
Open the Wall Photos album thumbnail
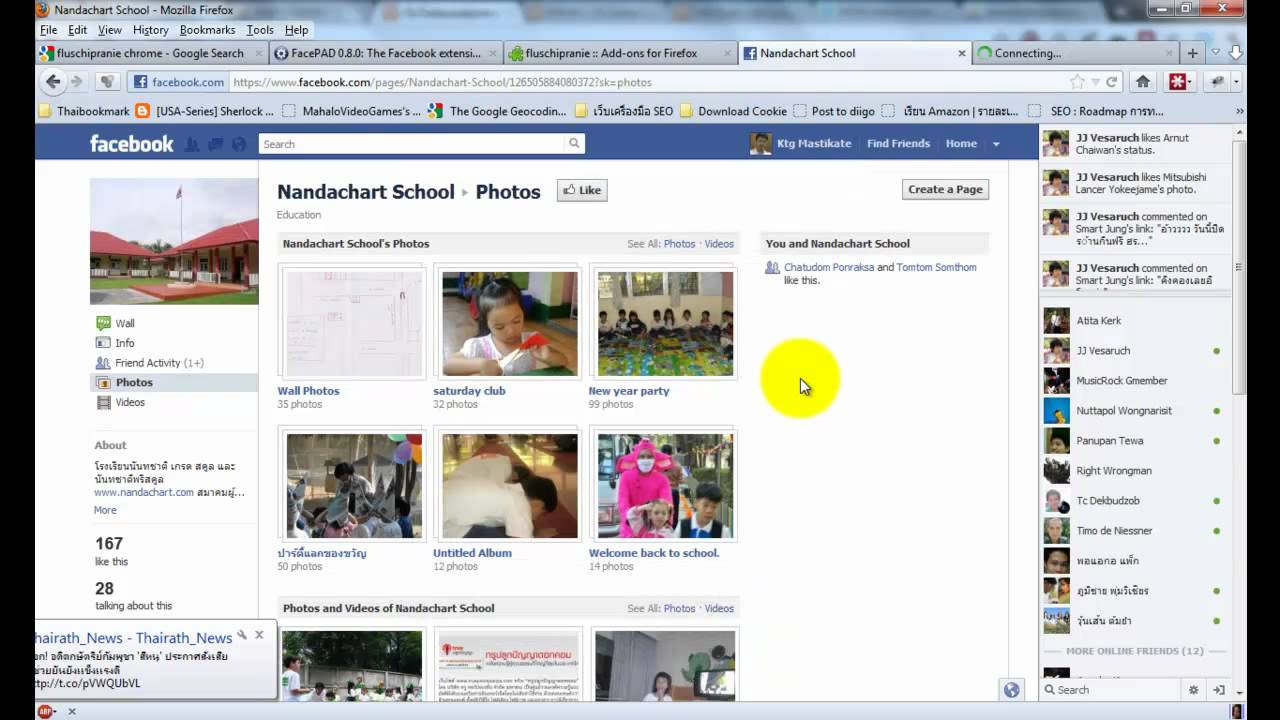click(354, 323)
